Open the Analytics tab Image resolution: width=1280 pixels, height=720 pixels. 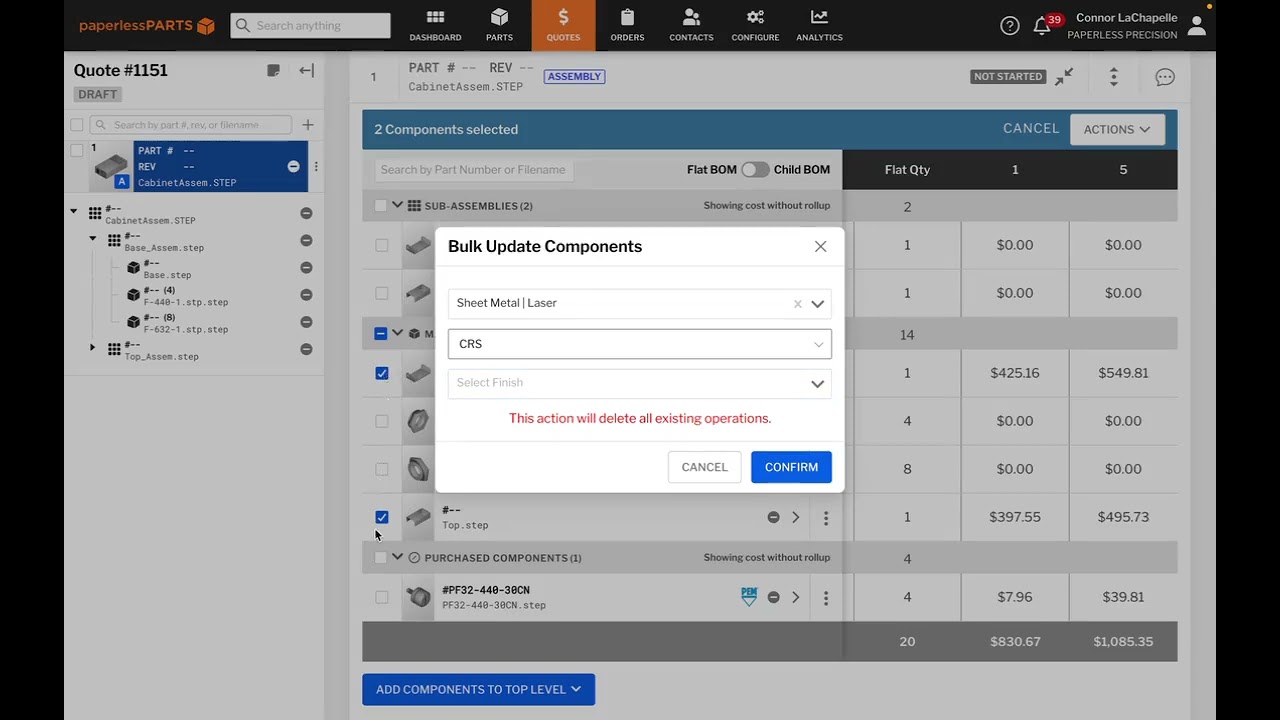pos(819,25)
